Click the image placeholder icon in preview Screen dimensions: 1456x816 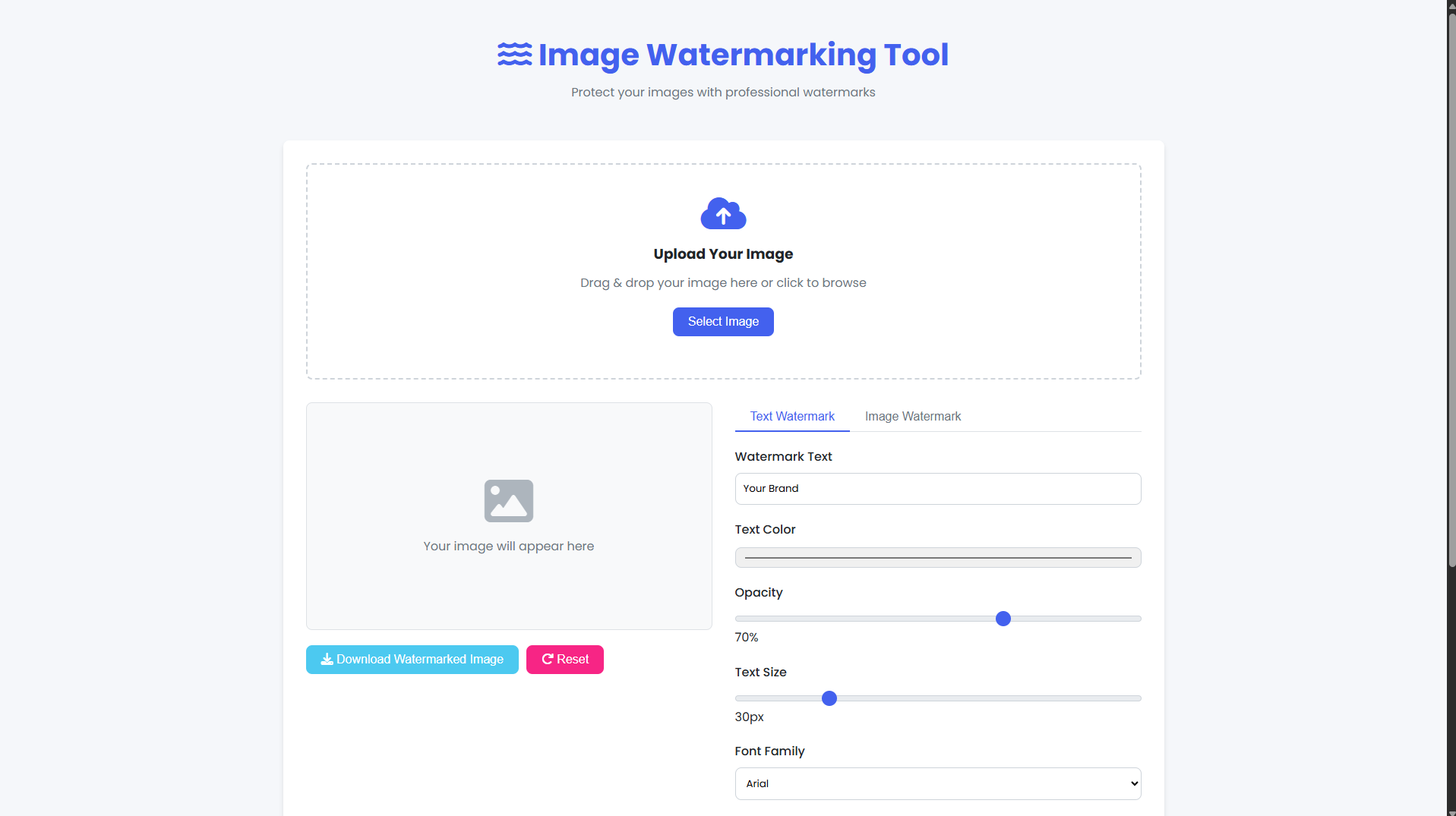509,501
